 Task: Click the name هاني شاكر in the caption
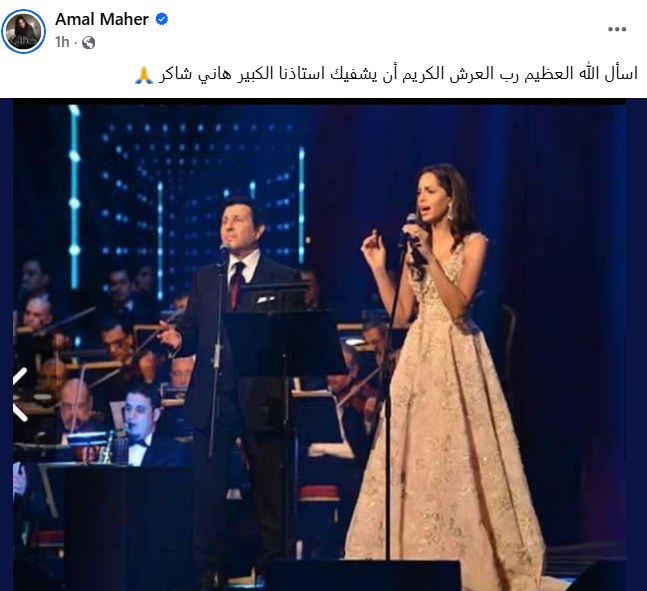(x=196, y=75)
